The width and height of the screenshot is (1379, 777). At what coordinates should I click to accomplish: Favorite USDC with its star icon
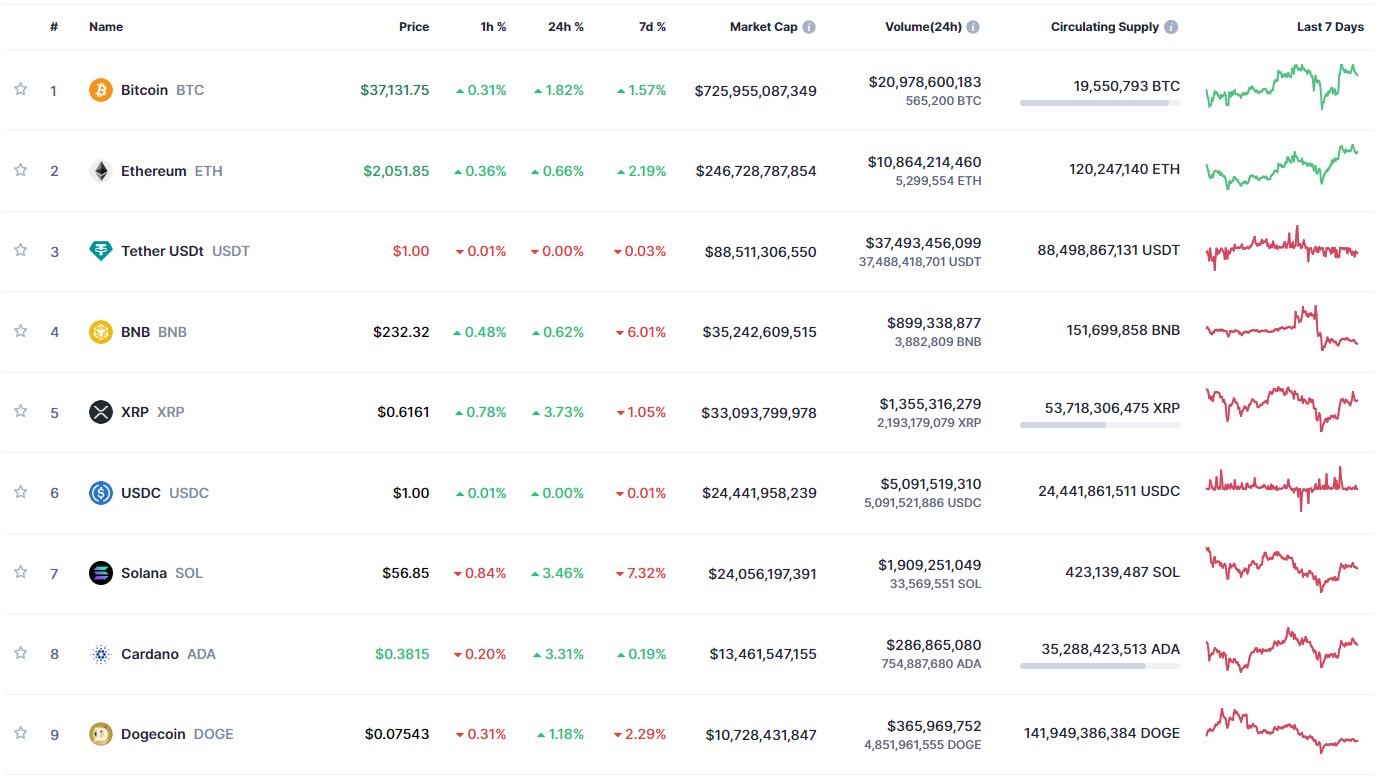coord(20,492)
